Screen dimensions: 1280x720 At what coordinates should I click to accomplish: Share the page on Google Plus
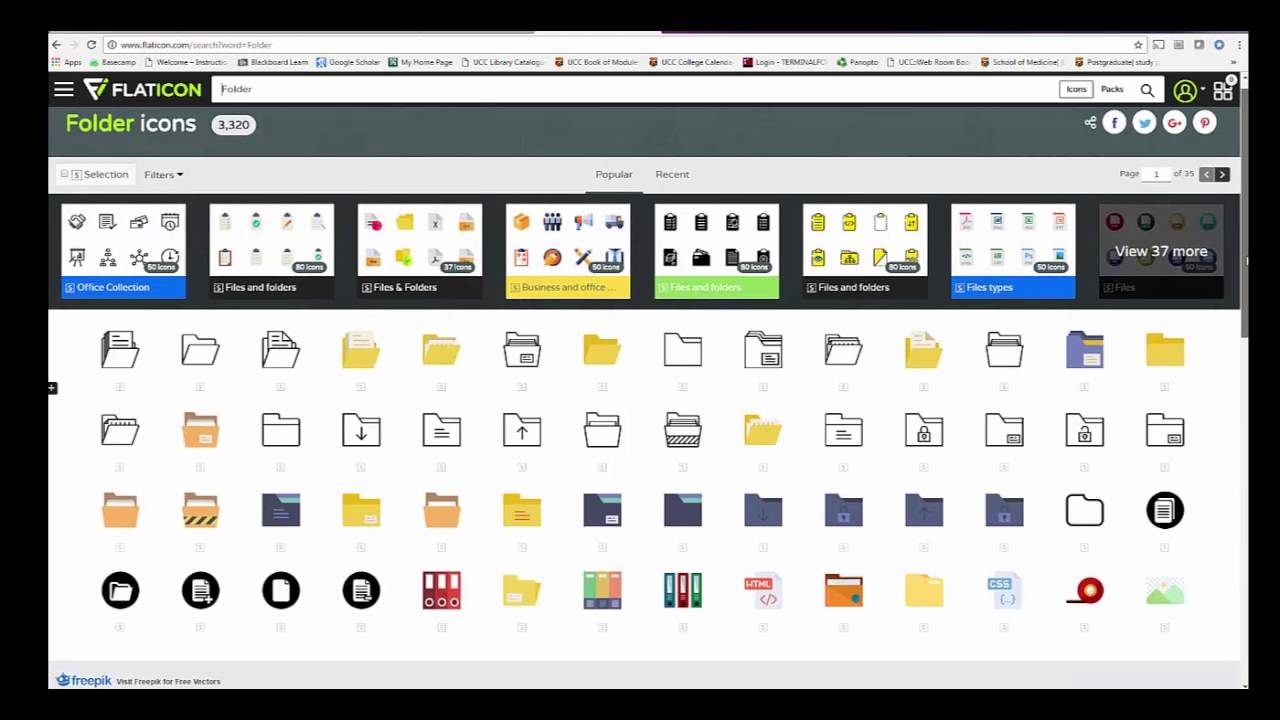click(x=1174, y=122)
